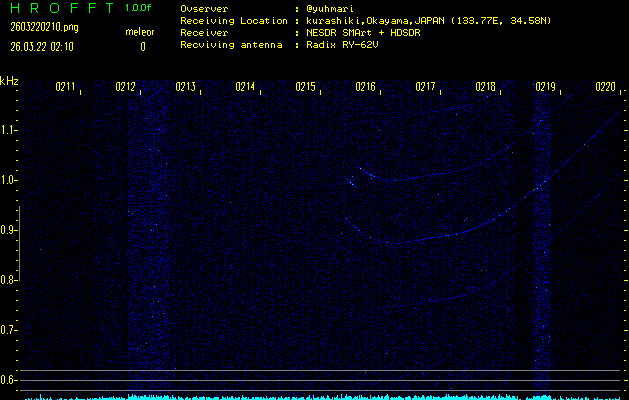Screen dimensions: 629x400
Task: Click the 0219 time marker
Action: pos(545,88)
